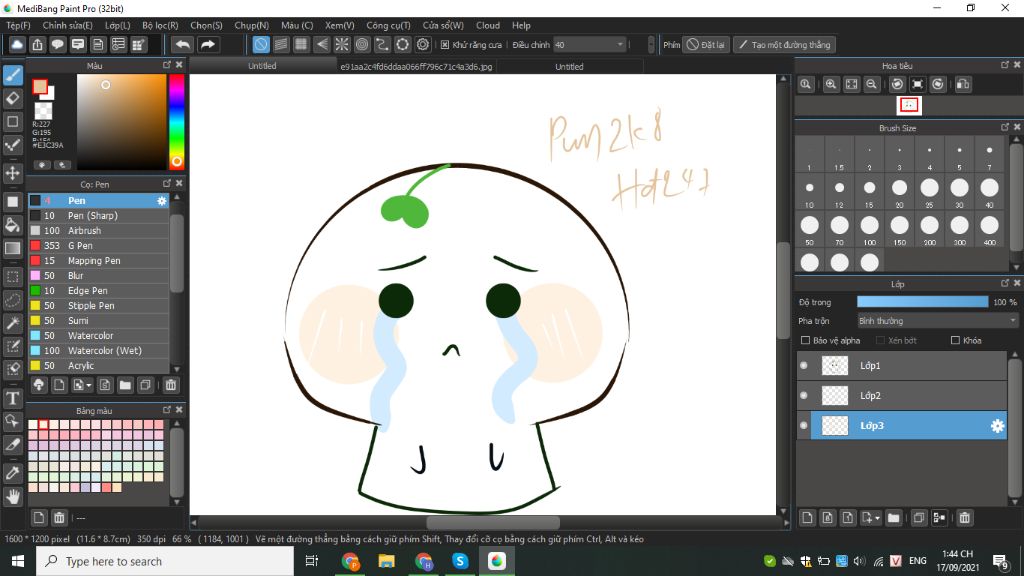
Task: Select the Brush tool in the left toolbox
Action: pos(12,75)
